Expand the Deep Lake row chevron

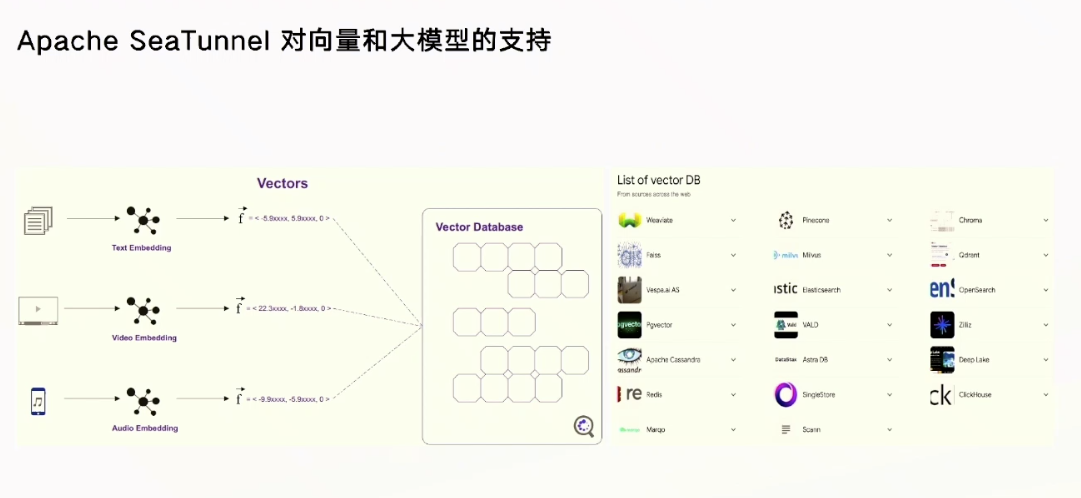[x=1046, y=360]
